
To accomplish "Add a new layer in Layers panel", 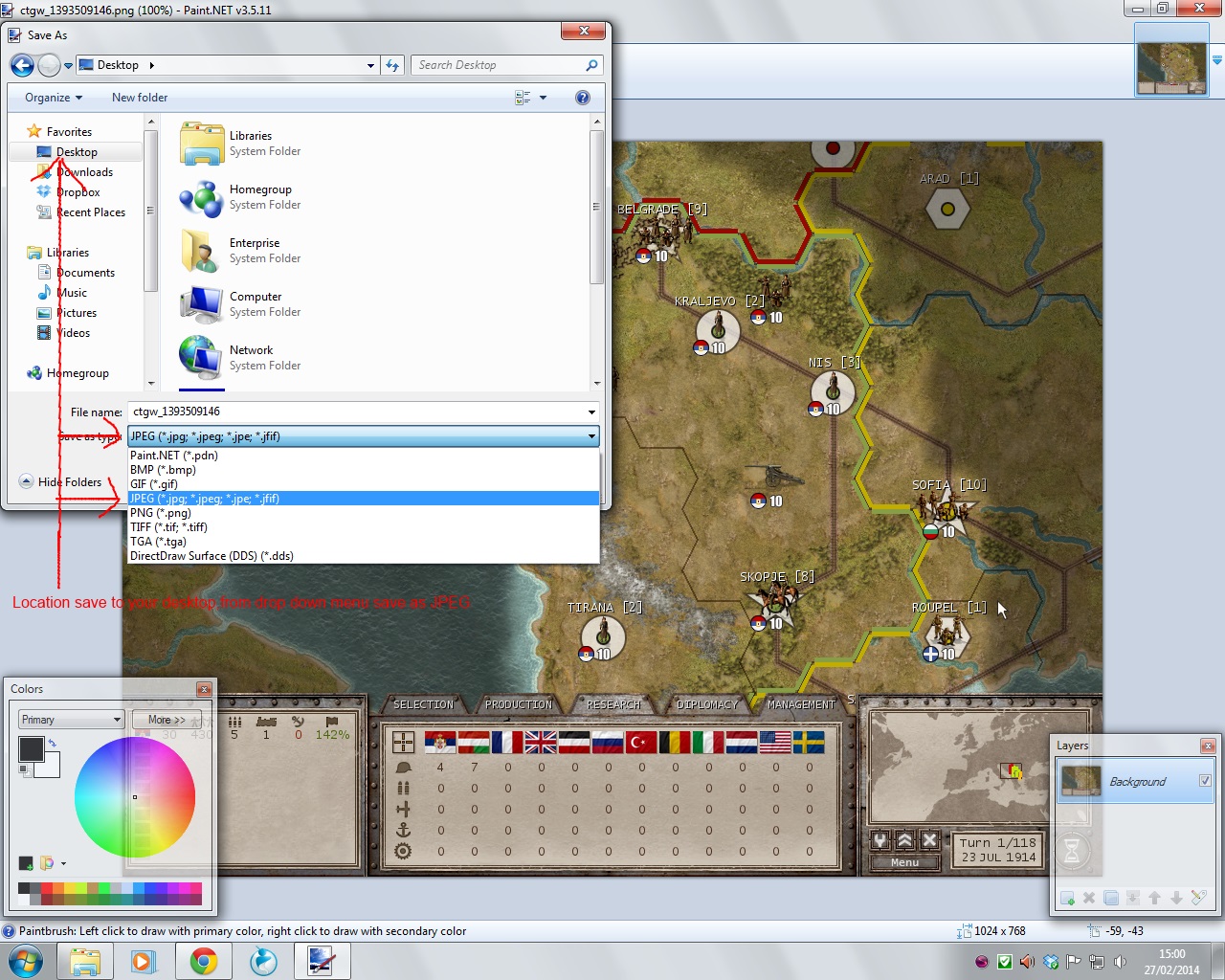I will (1067, 898).
